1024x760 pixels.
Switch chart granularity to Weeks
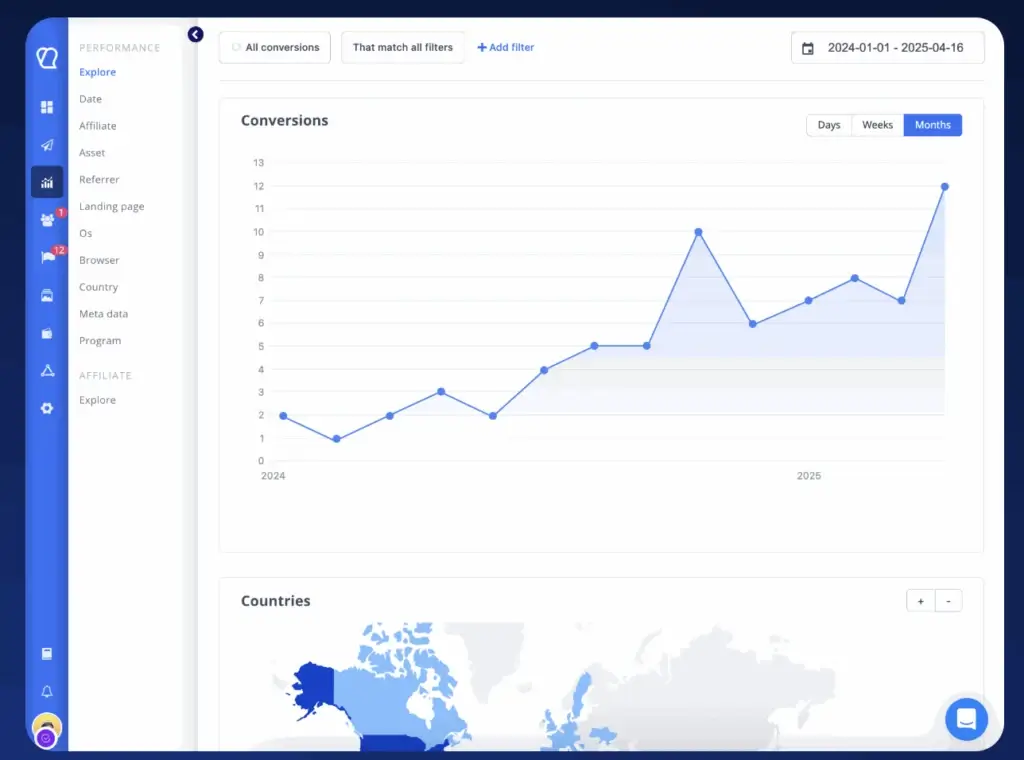(x=877, y=124)
